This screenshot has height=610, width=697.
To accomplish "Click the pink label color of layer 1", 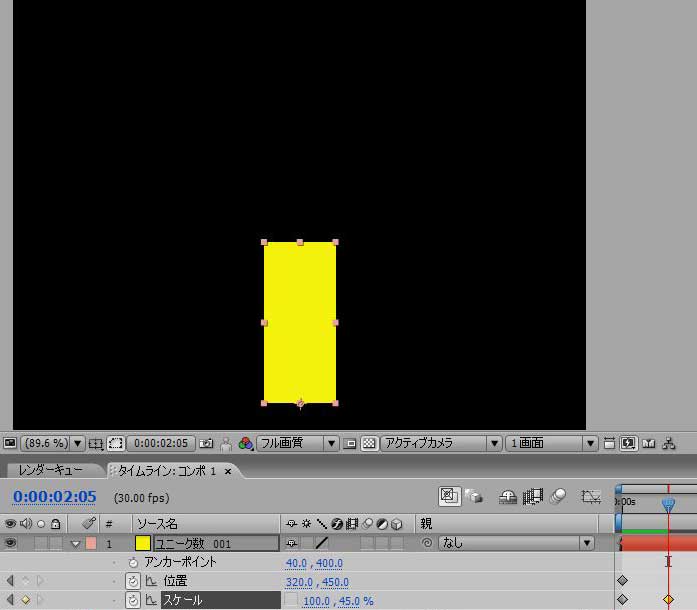I will point(91,543).
